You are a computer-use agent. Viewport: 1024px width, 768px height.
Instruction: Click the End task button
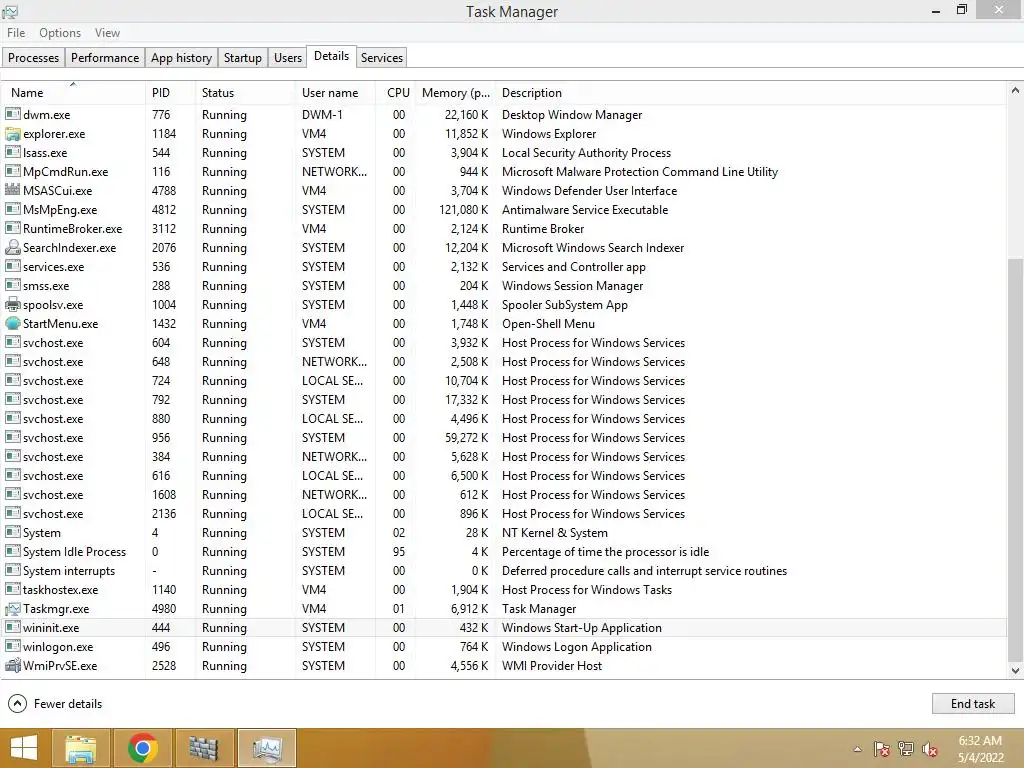(x=973, y=703)
